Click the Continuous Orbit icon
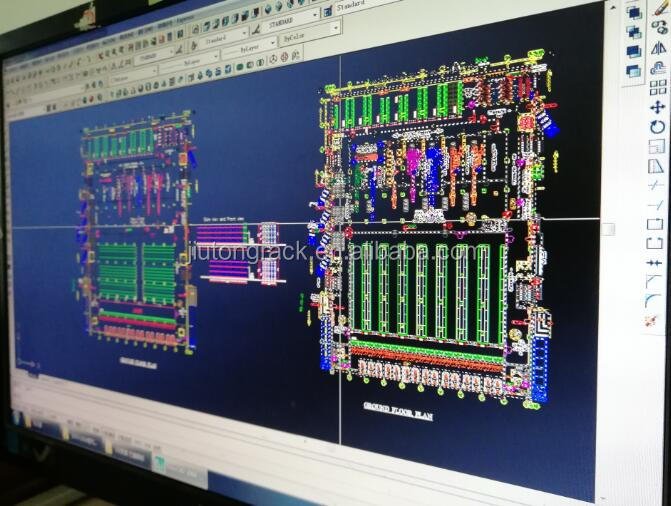The image size is (671, 506). pos(296,54)
